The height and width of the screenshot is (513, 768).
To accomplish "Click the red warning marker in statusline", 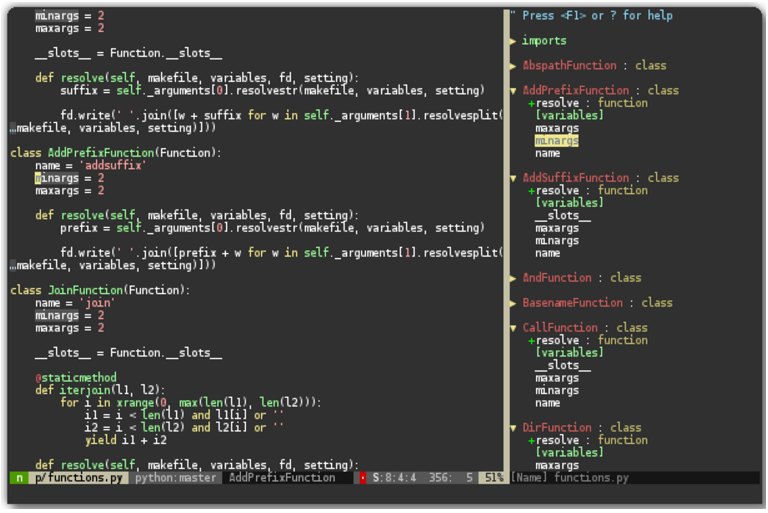I will (x=362, y=478).
